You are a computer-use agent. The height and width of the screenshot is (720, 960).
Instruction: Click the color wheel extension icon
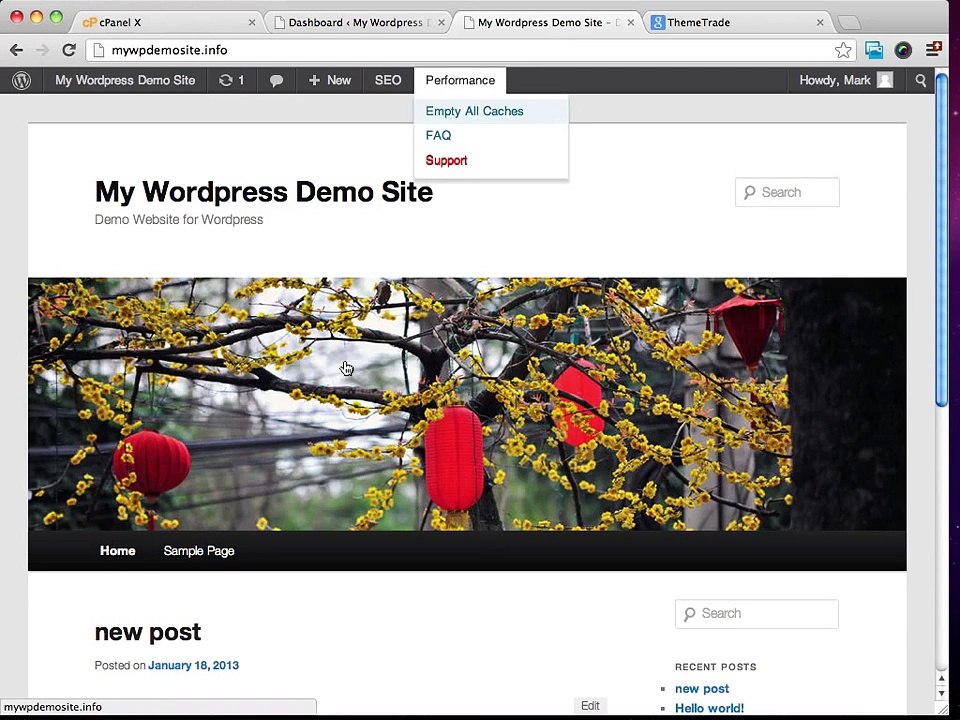click(903, 50)
